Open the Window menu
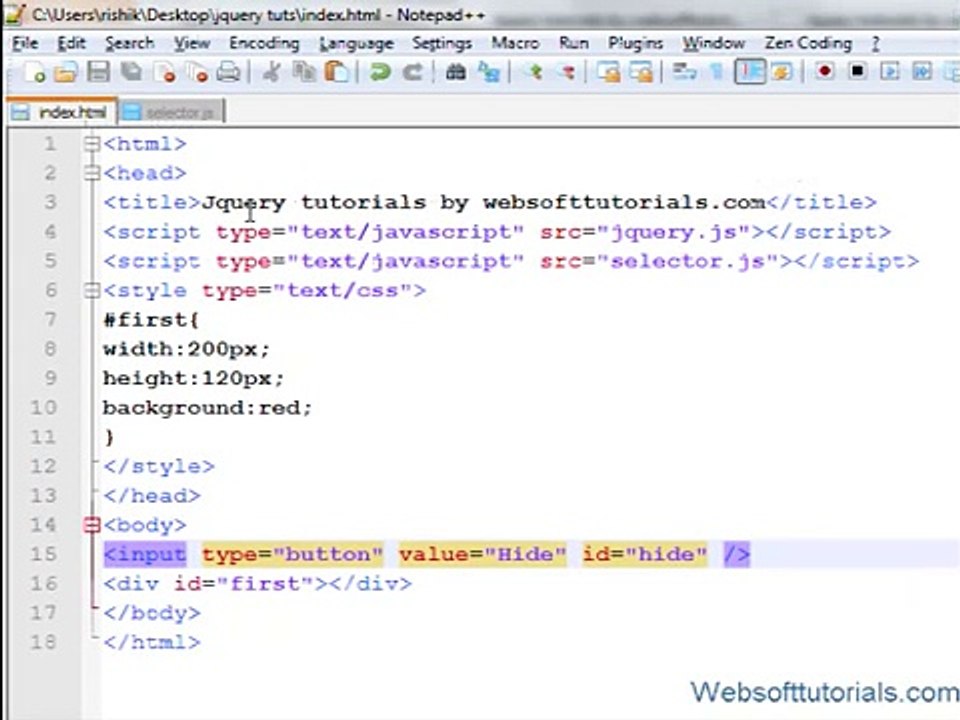 pyautogui.click(x=713, y=43)
